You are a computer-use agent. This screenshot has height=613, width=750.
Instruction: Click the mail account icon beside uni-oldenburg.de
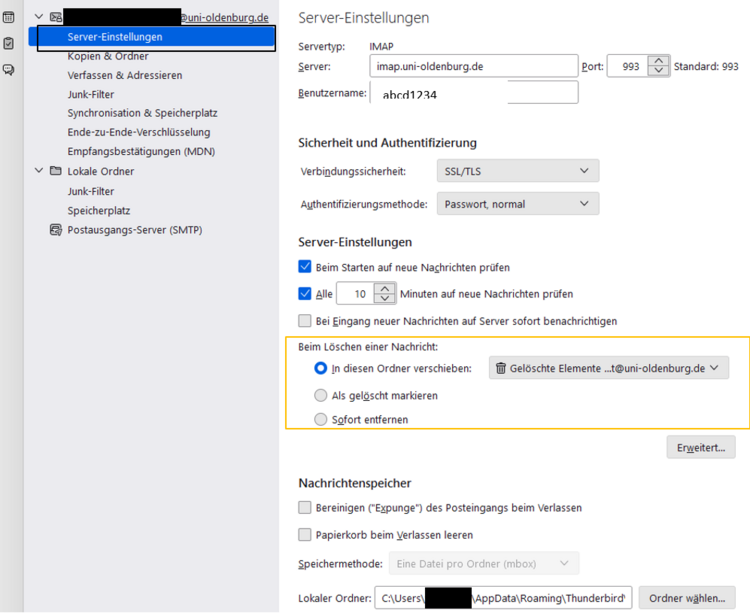tap(56, 17)
